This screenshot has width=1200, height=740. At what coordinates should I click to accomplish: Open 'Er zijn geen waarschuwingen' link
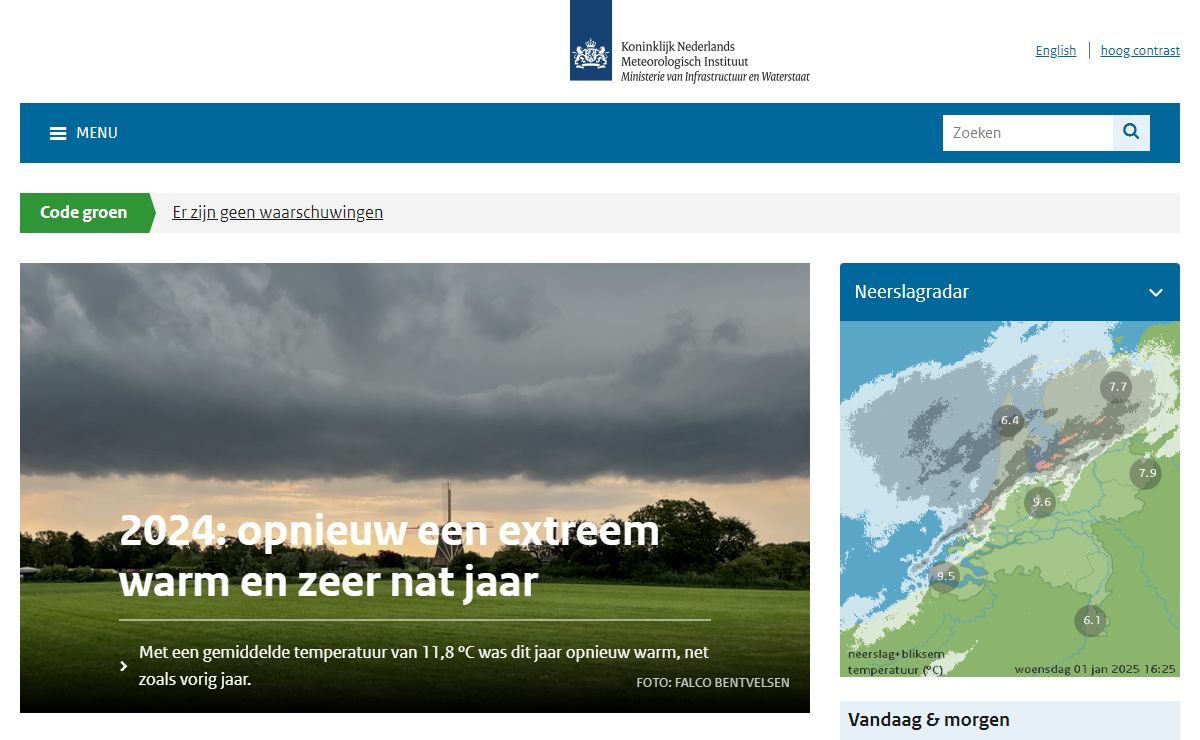pos(278,212)
